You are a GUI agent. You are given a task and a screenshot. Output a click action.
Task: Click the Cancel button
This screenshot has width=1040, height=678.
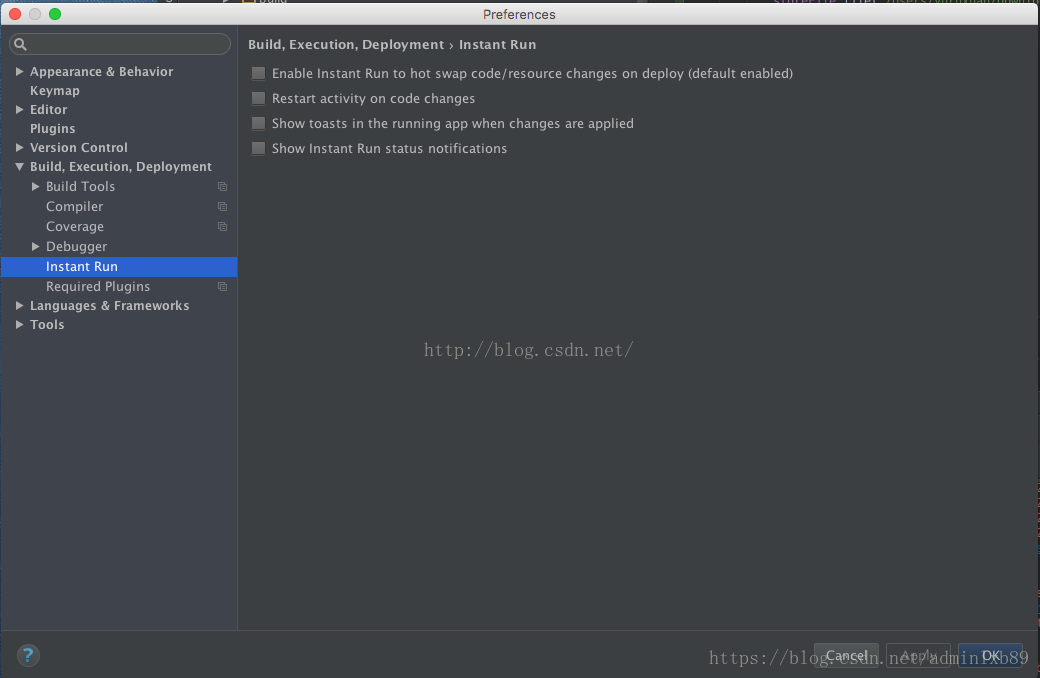[846, 655]
